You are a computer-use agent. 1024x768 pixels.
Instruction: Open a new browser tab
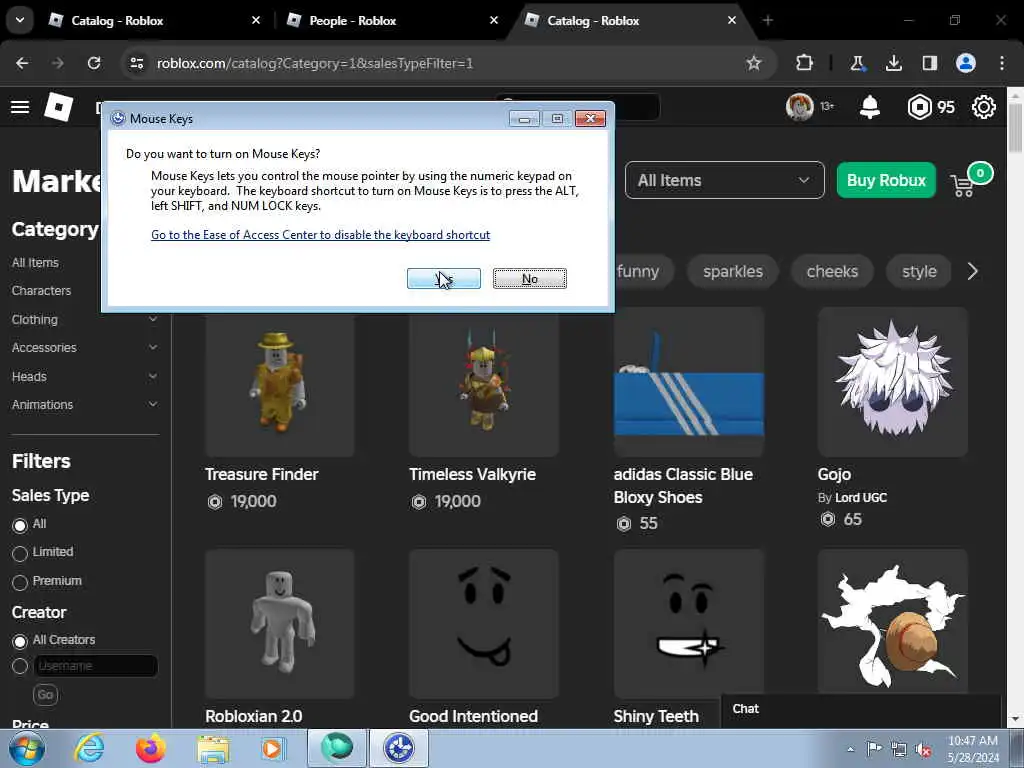(768, 20)
